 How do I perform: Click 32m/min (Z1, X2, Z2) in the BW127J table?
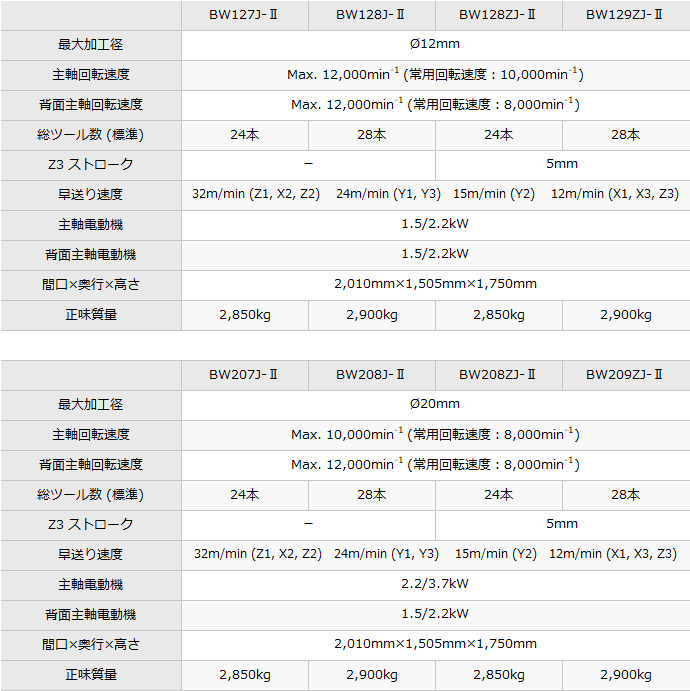point(256,194)
